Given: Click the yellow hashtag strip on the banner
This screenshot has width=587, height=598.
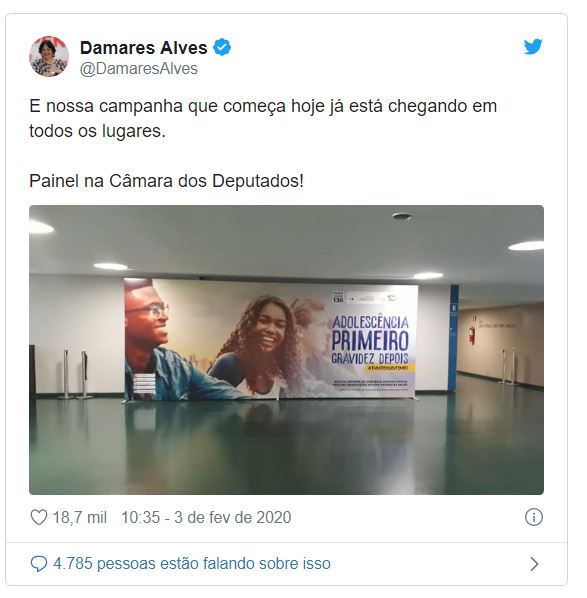Looking at the screenshot, I should point(388,368).
